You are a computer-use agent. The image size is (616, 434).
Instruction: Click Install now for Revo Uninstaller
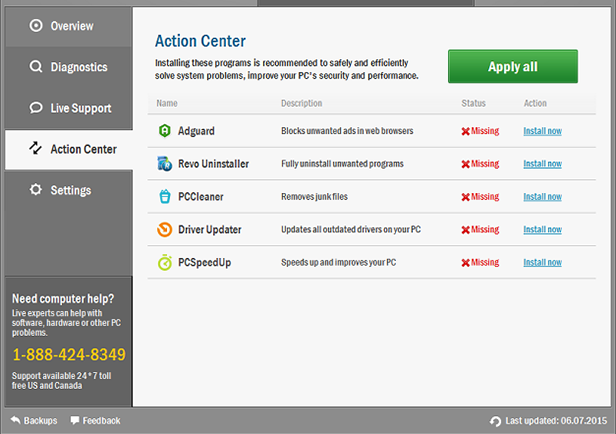[542, 164]
